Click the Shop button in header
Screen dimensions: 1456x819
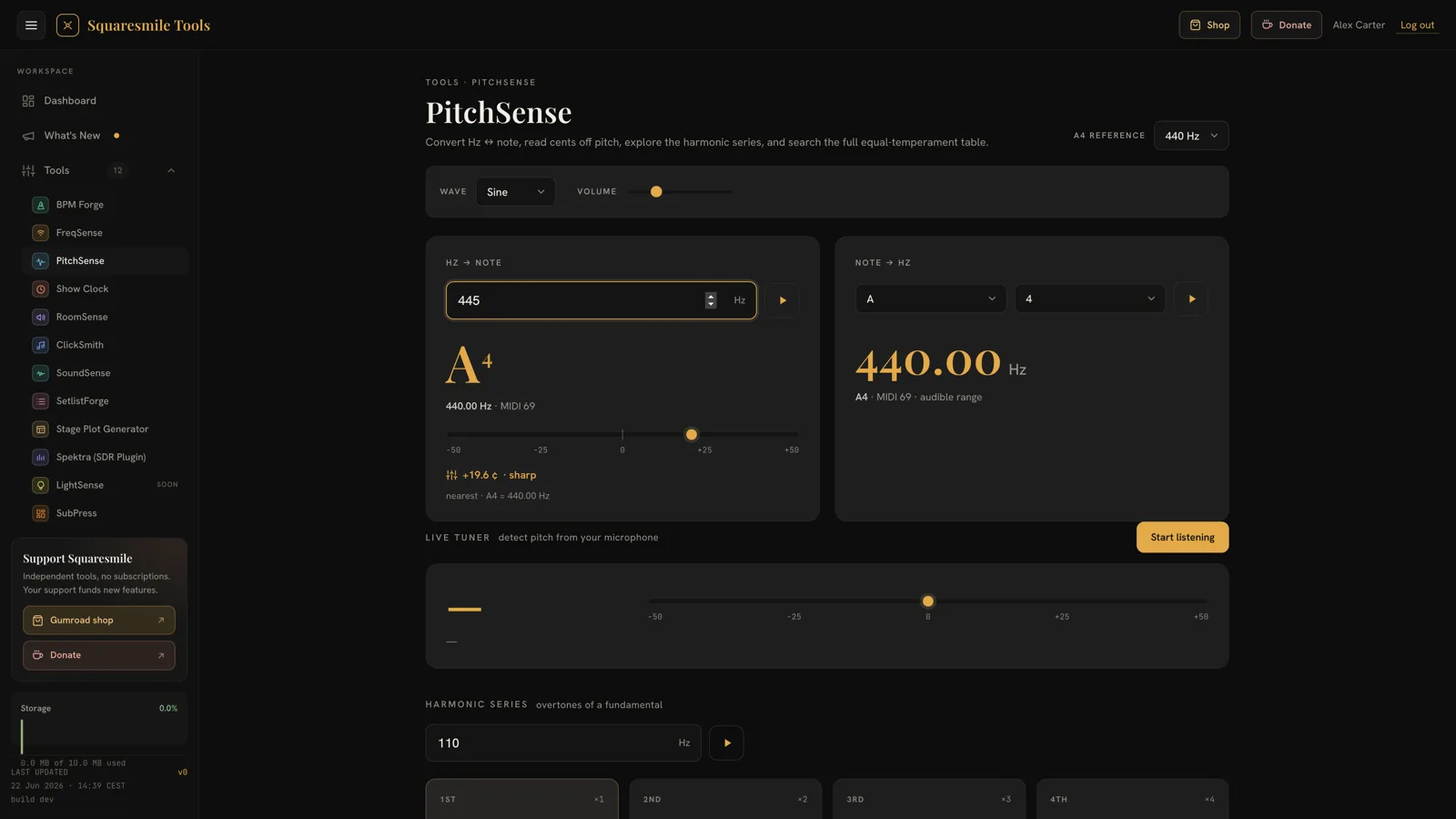coord(1209,25)
